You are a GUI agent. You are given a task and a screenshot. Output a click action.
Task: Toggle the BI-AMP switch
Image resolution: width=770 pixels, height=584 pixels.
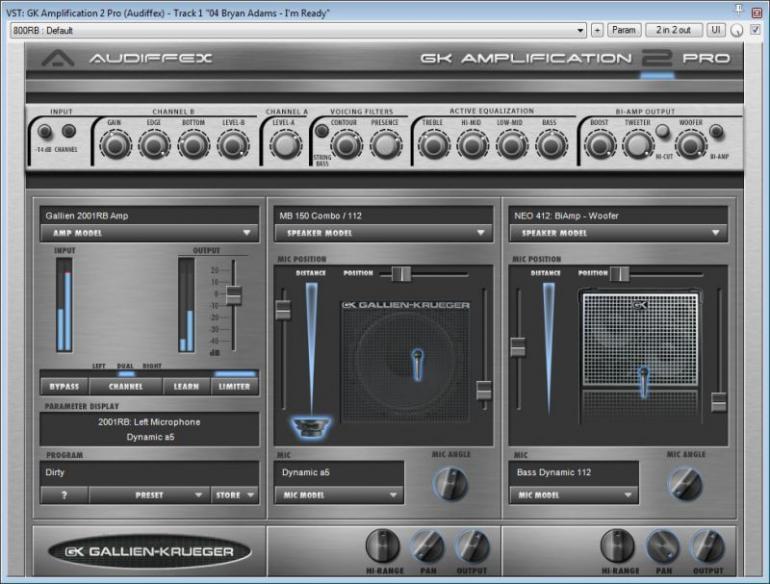coord(716,131)
